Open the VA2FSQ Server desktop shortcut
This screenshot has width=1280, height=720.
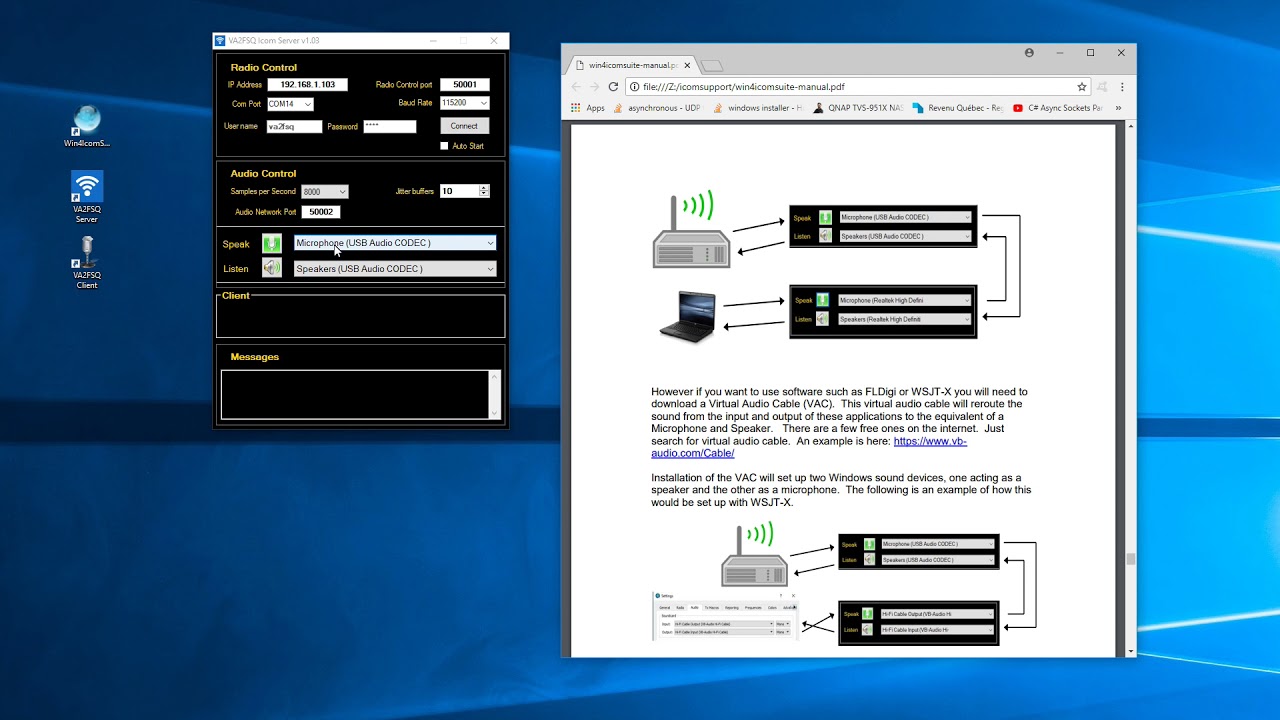coord(87,197)
